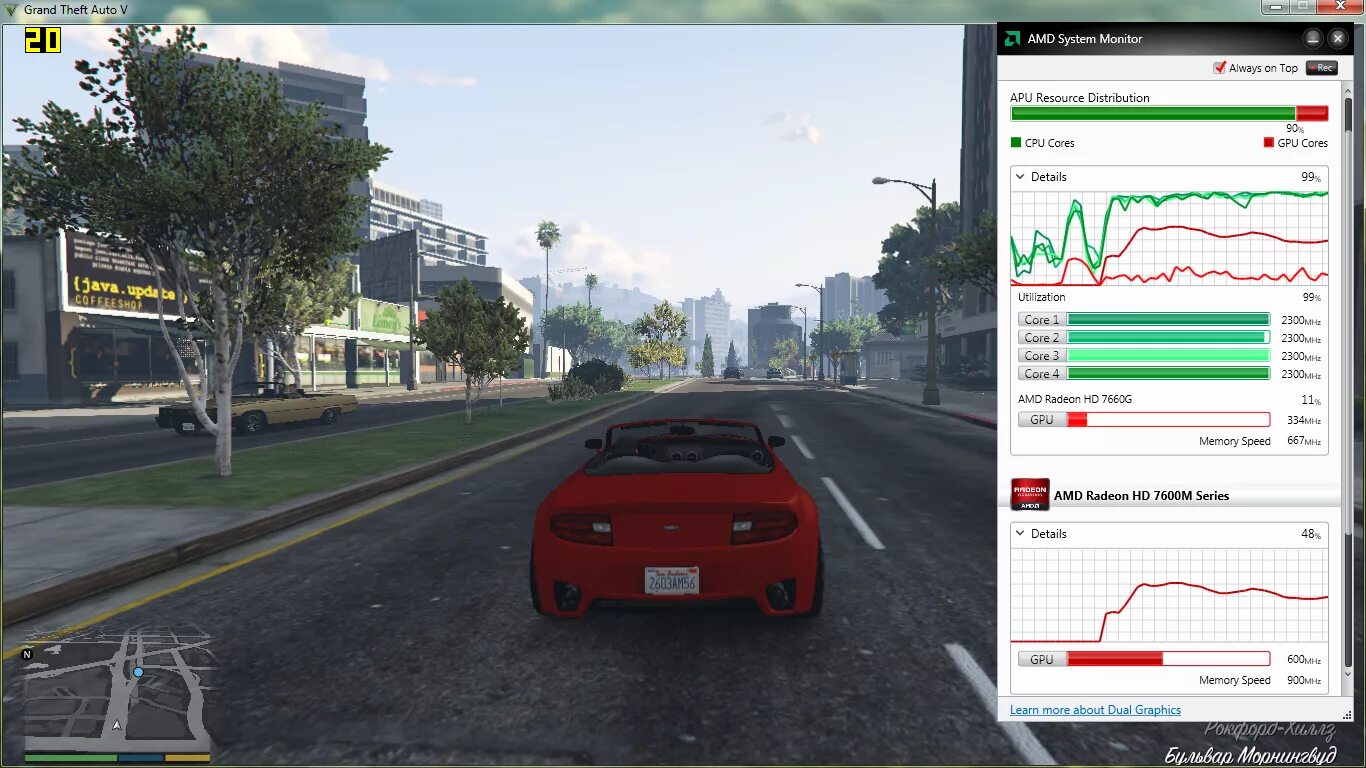Open the Learn more about Dual Graphics link

point(1095,710)
